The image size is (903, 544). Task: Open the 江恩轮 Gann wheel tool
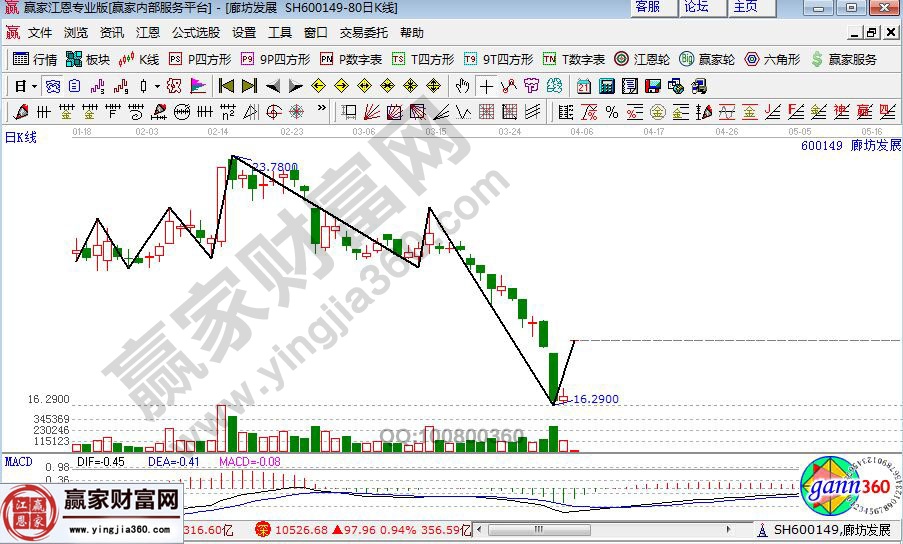pos(643,59)
